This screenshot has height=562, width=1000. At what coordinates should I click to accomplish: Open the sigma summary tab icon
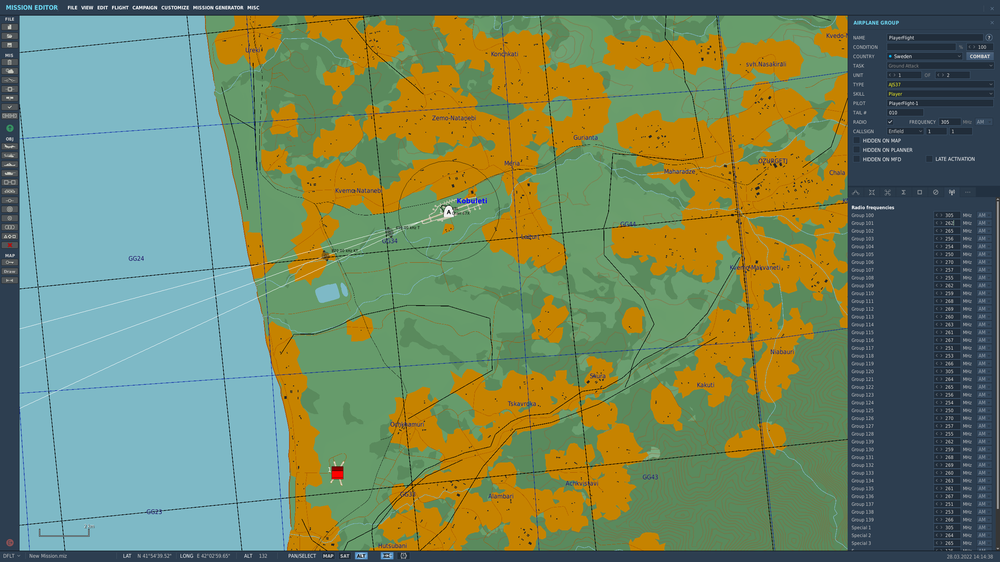click(x=904, y=192)
